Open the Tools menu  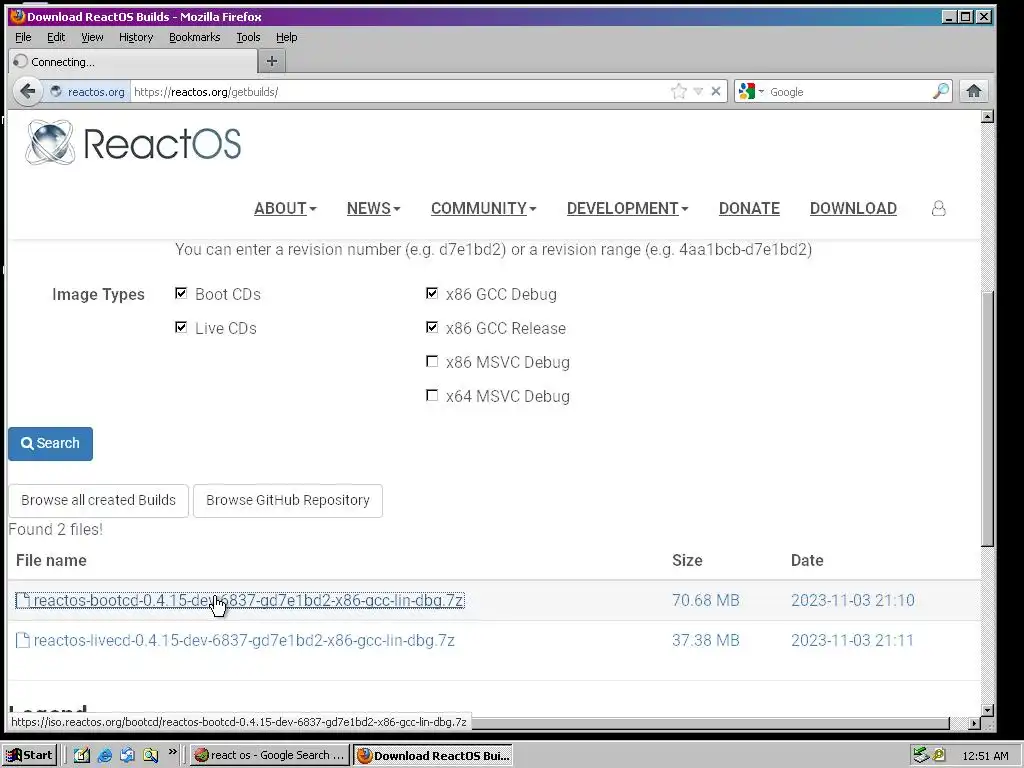click(248, 37)
